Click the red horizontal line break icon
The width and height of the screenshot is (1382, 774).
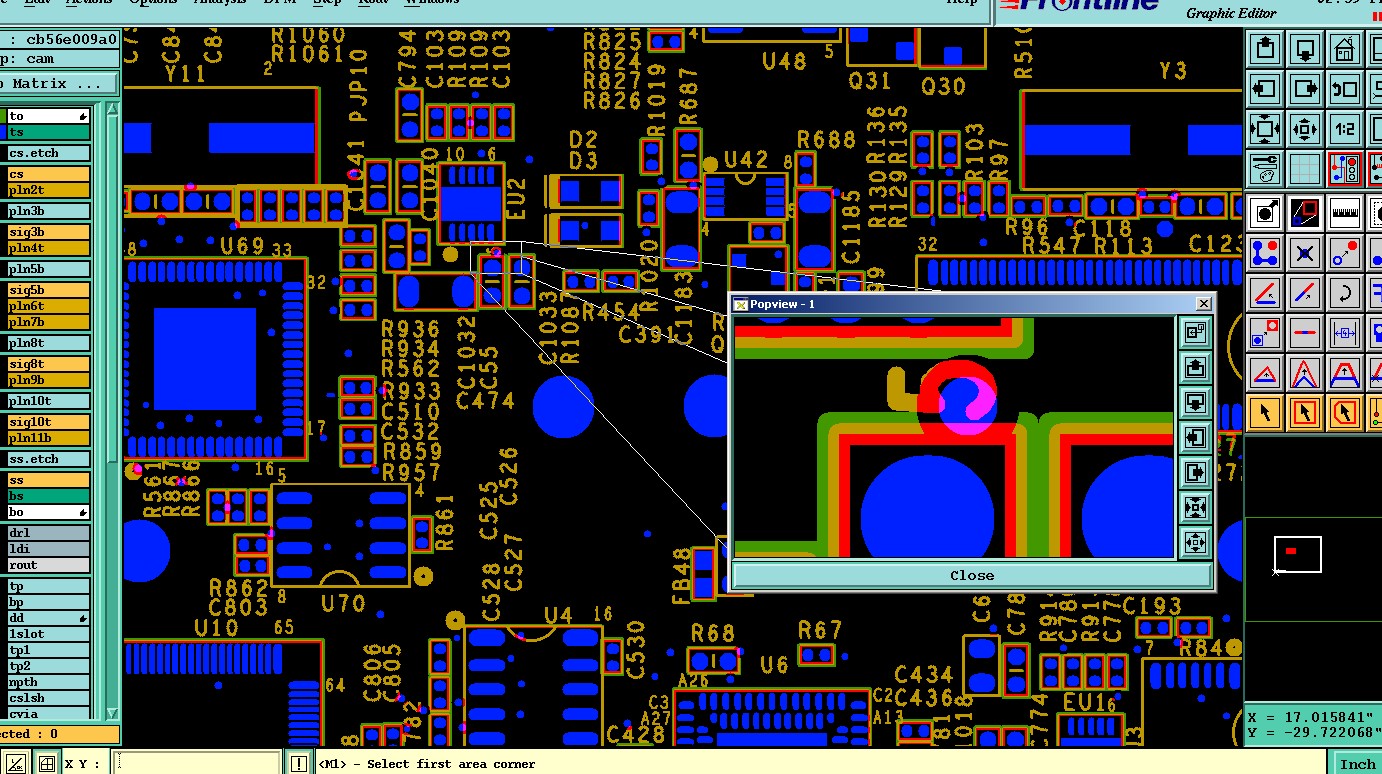1305,332
